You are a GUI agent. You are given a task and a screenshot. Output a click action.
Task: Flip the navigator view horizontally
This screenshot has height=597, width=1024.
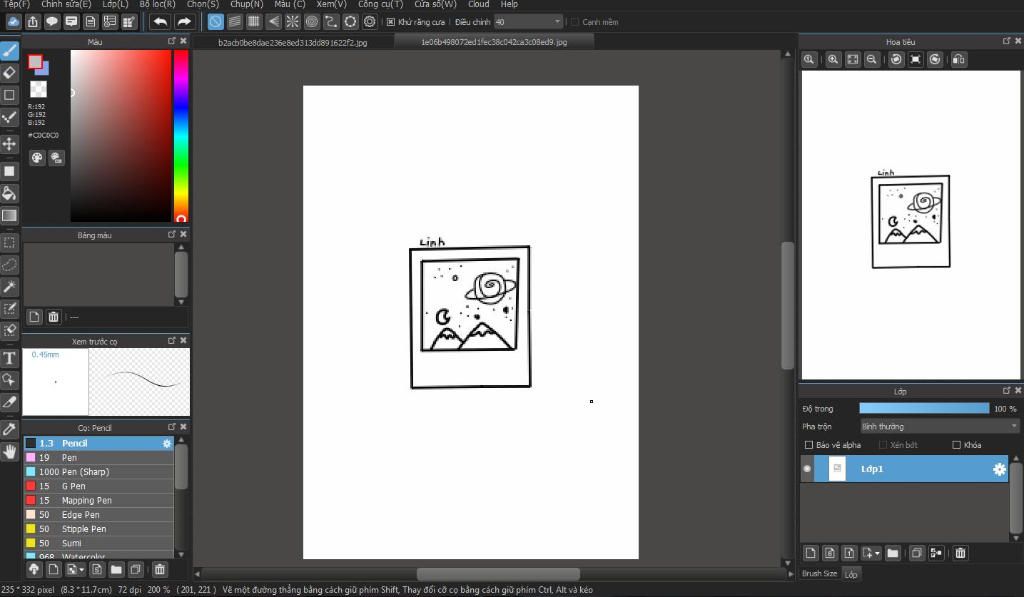click(x=958, y=59)
